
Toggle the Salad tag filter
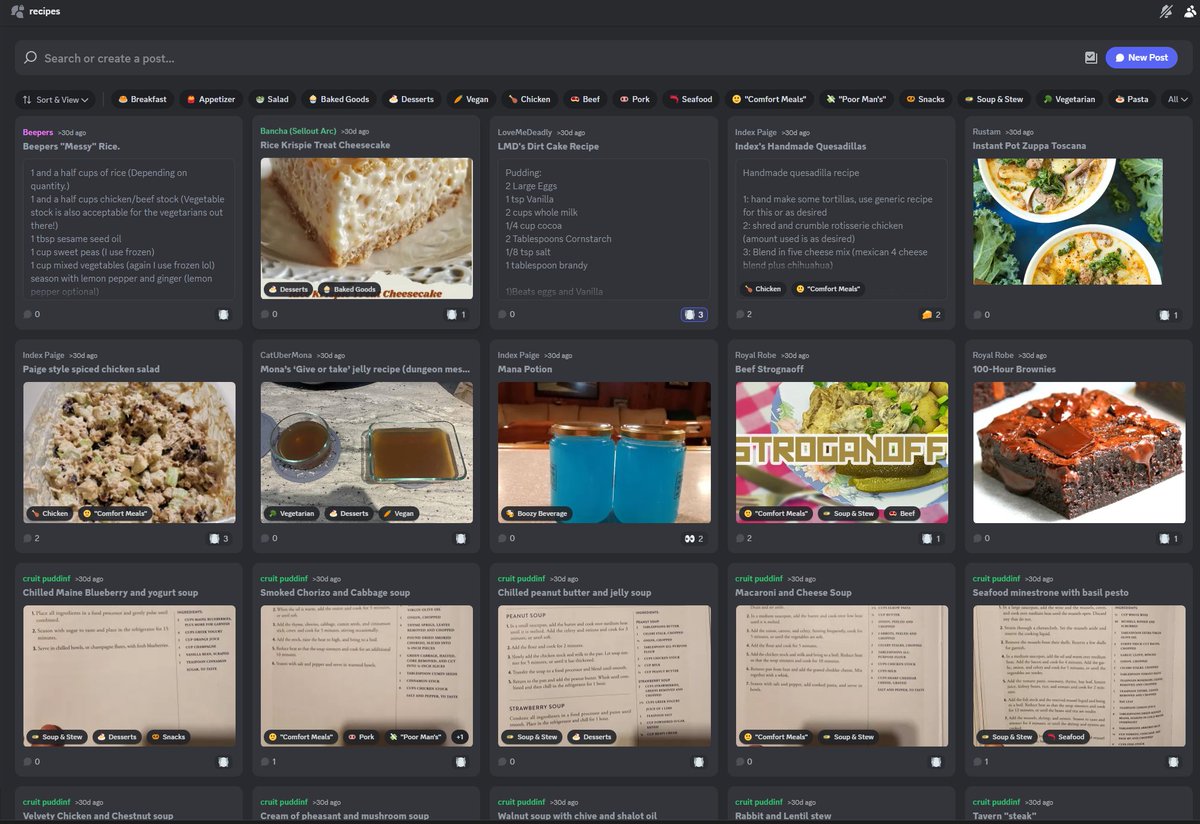coord(271,99)
